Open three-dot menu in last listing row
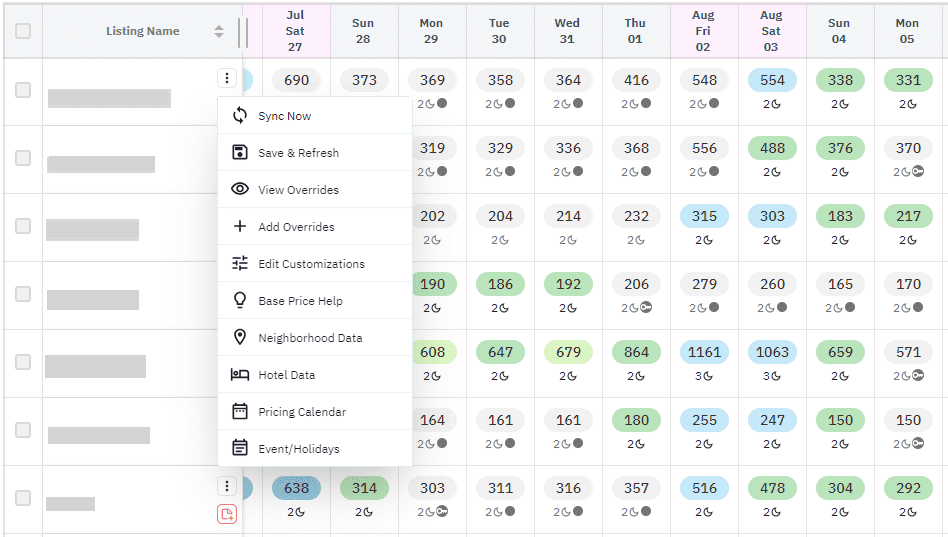 (x=227, y=486)
